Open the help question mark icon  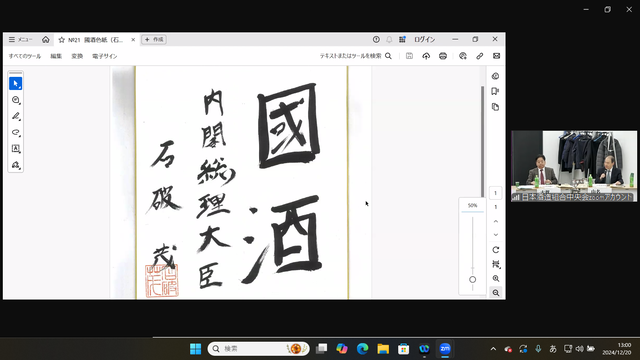376,39
